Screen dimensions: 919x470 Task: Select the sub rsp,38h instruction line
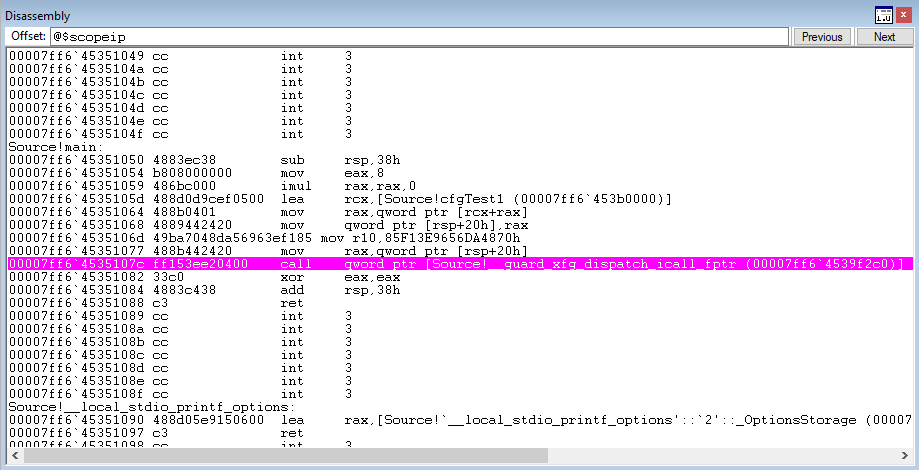point(206,160)
